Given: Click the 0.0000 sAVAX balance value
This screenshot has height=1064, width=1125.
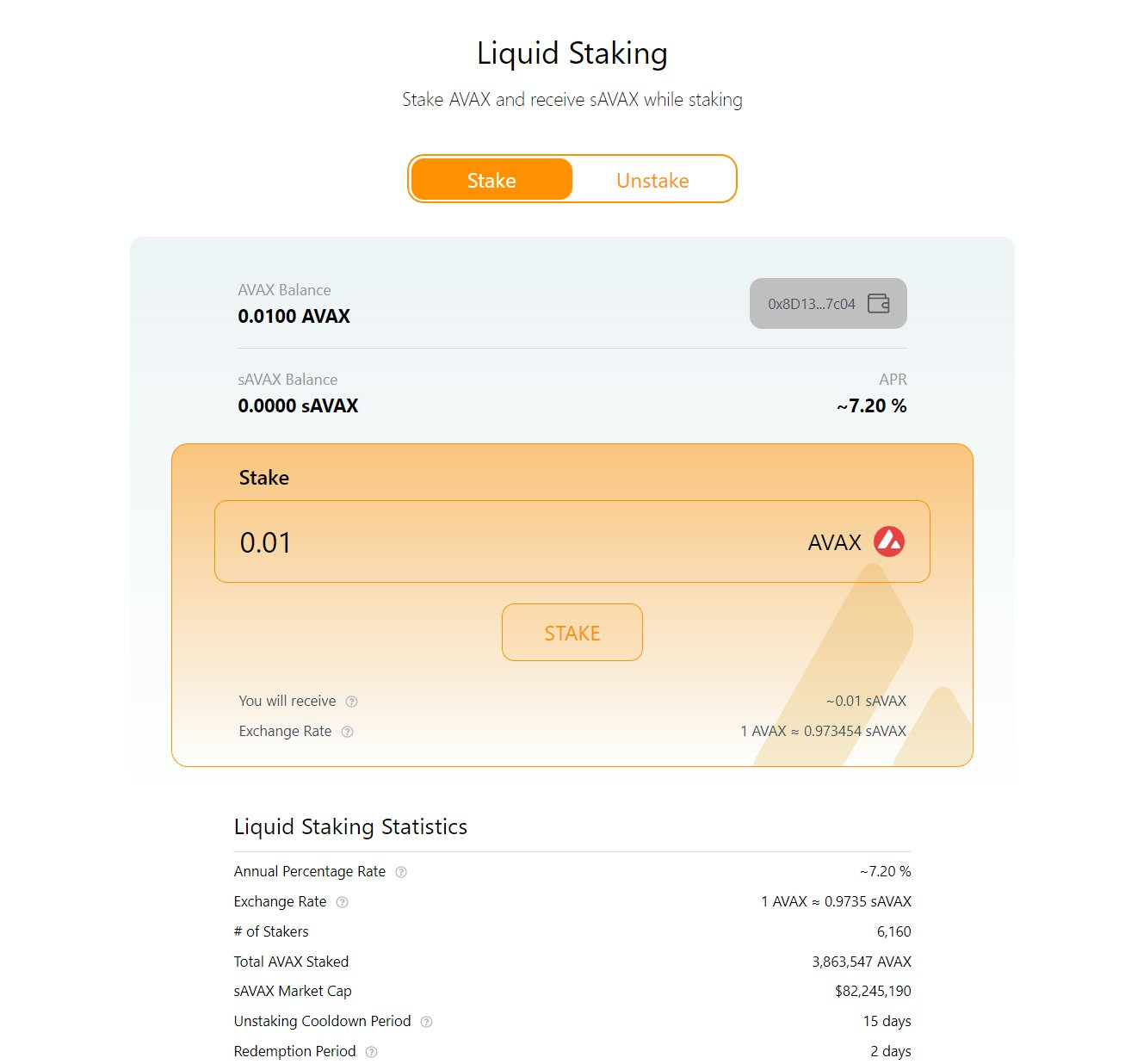Looking at the screenshot, I should tap(298, 405).
